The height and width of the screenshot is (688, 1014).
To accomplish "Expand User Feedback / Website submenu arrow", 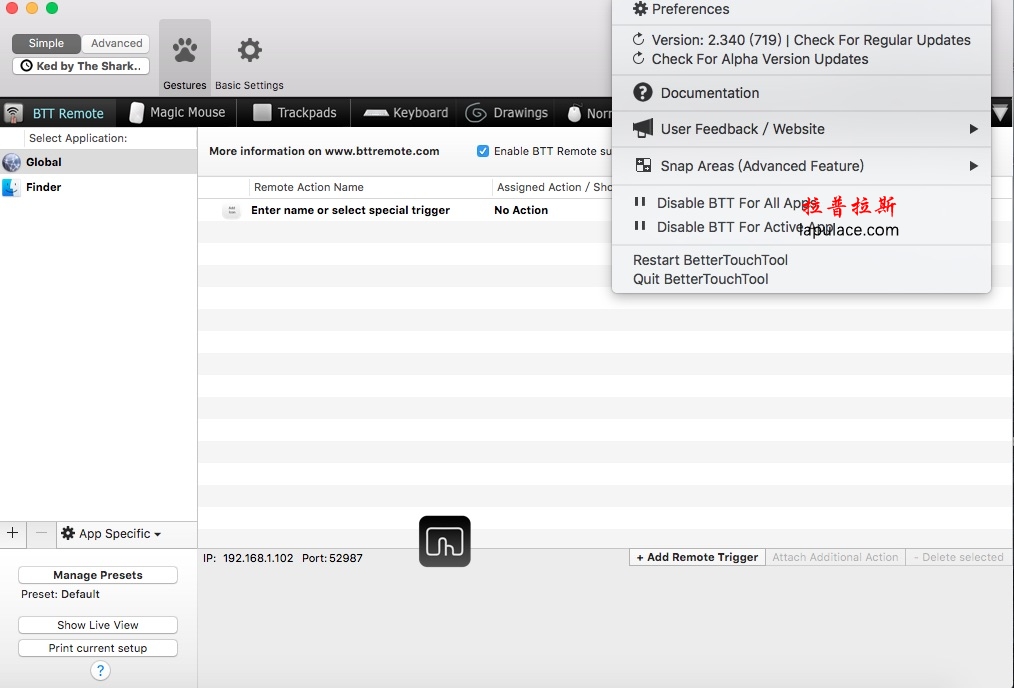I will (x=973, y=129).
